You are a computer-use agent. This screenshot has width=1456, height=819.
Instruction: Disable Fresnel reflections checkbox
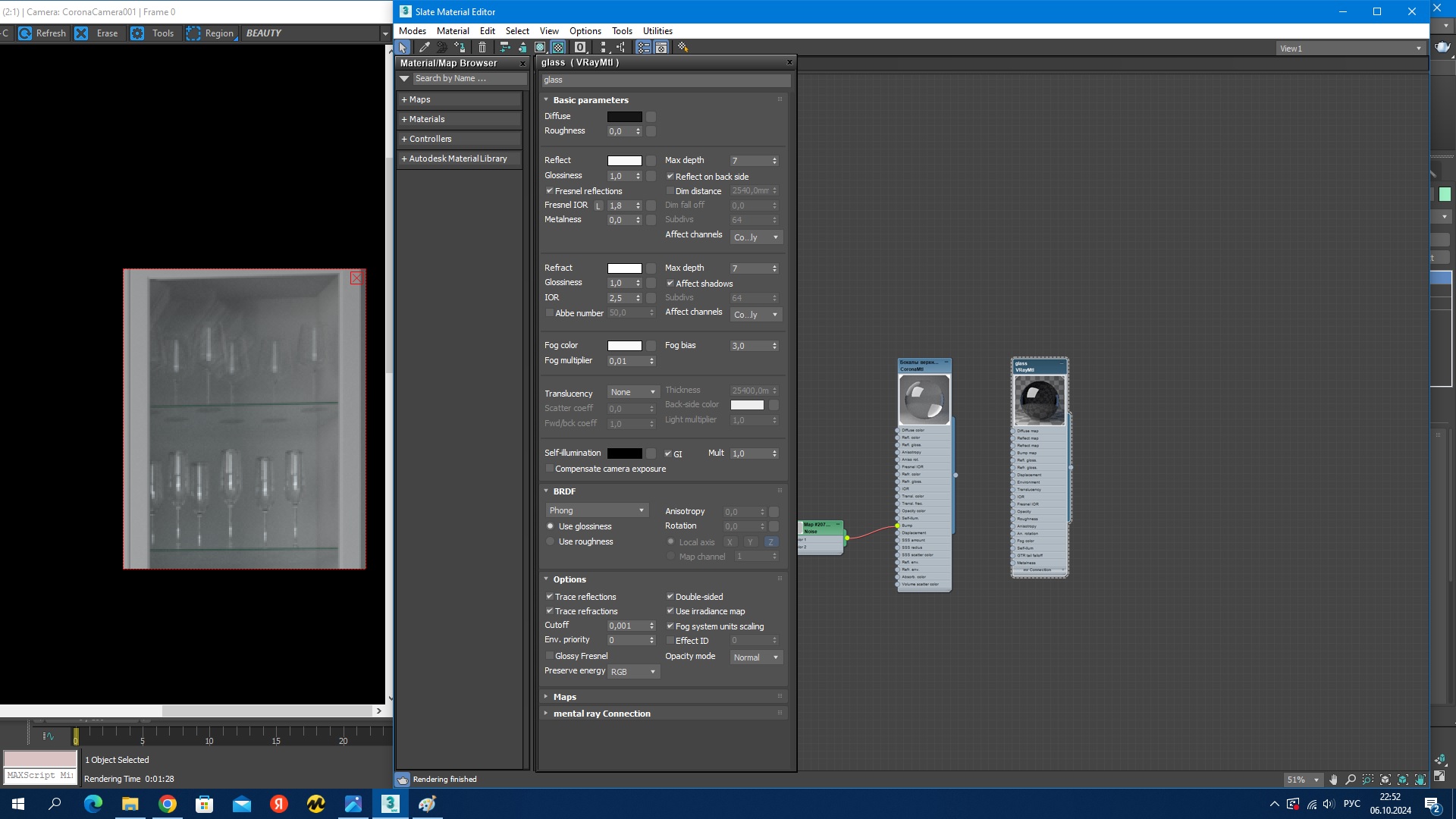(x=549, y=191)
